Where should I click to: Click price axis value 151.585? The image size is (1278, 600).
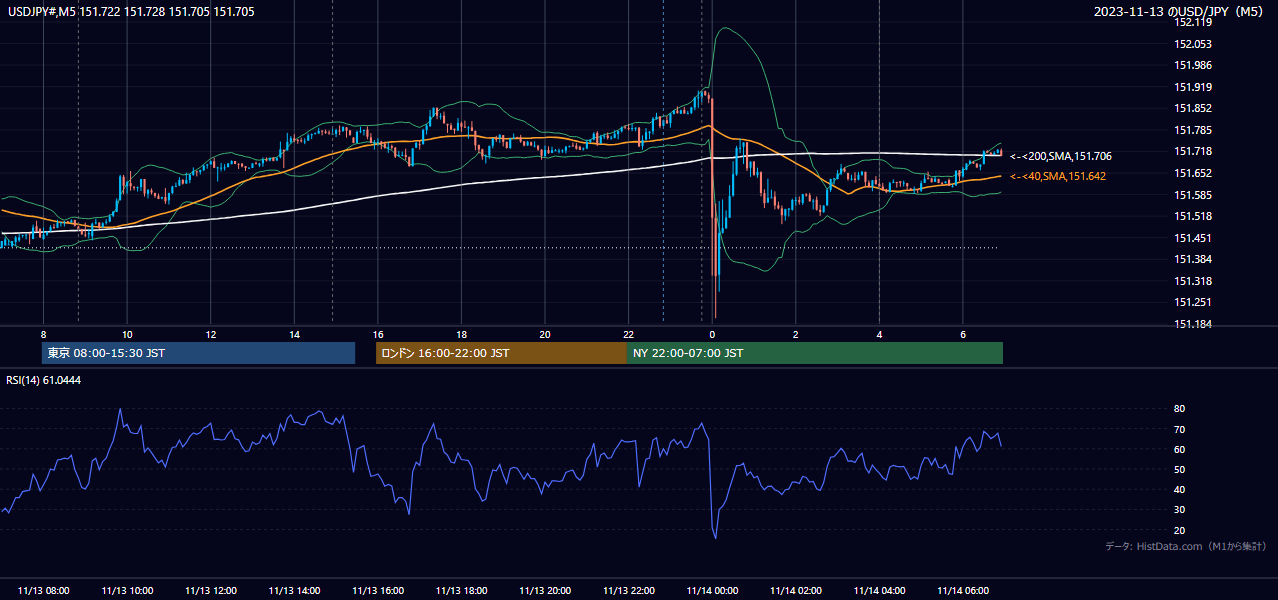click(x=1193, y=195)
